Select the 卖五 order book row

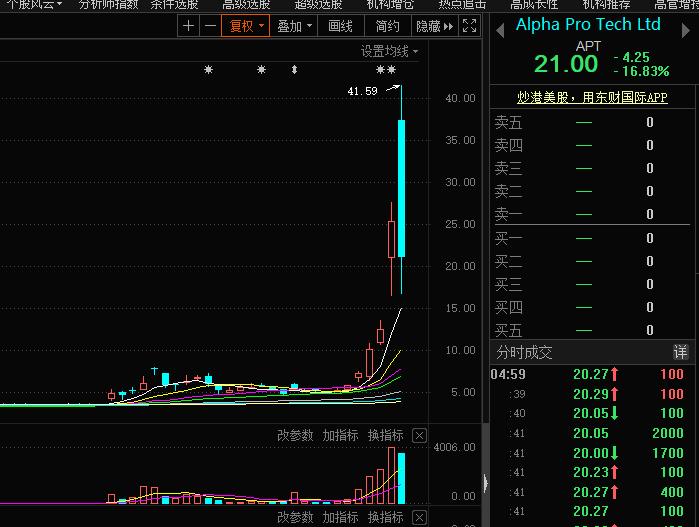[592, 122]
